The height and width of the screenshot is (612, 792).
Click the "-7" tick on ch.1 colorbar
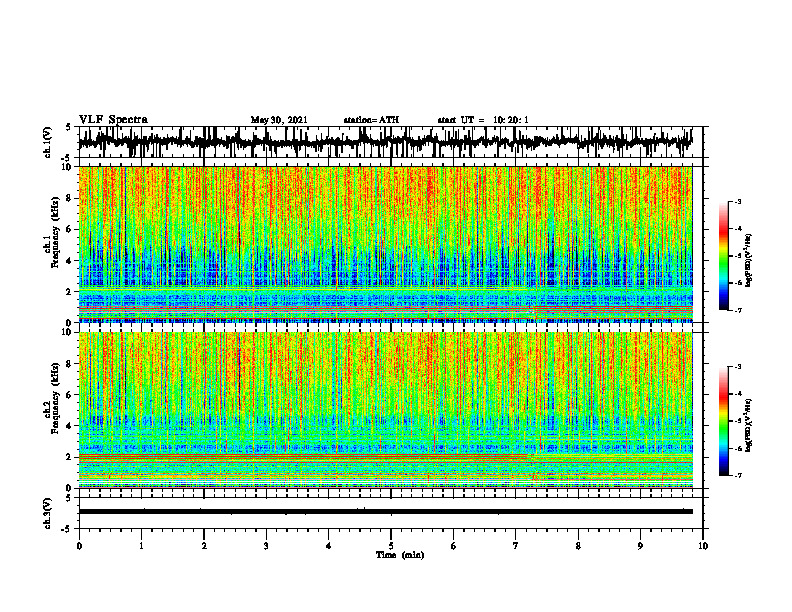738,310
